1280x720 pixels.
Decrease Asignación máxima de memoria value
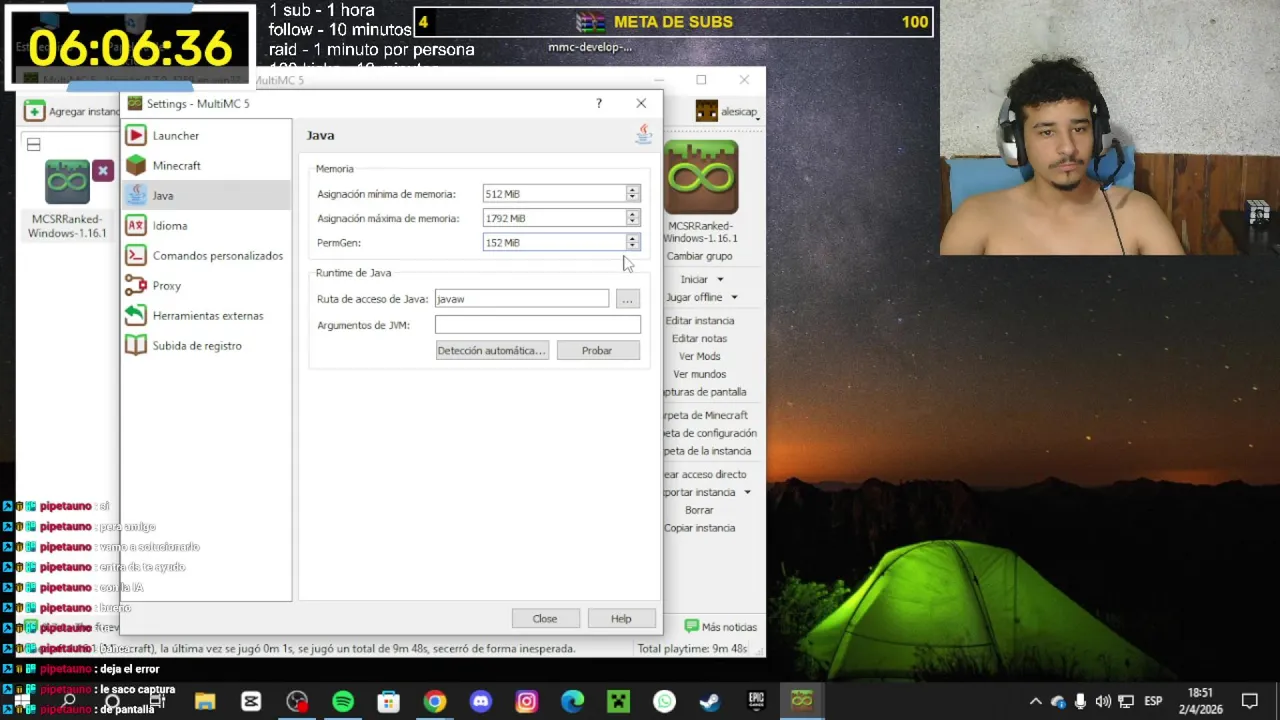click(632, 222)
